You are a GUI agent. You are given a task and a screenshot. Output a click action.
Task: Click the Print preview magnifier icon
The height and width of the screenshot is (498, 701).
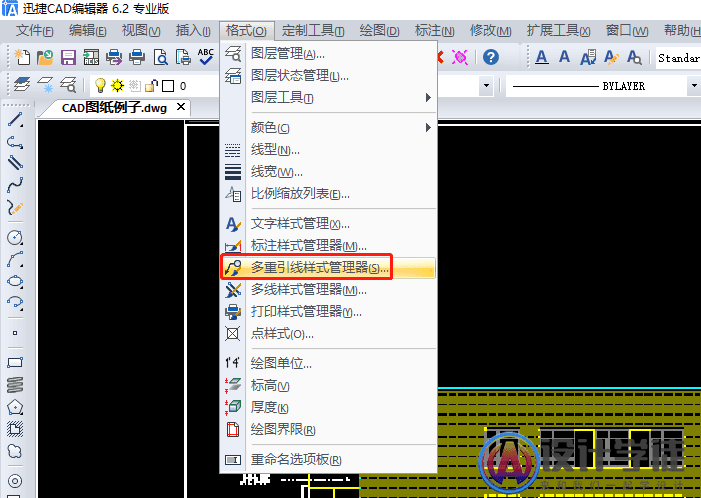point(160,57)
